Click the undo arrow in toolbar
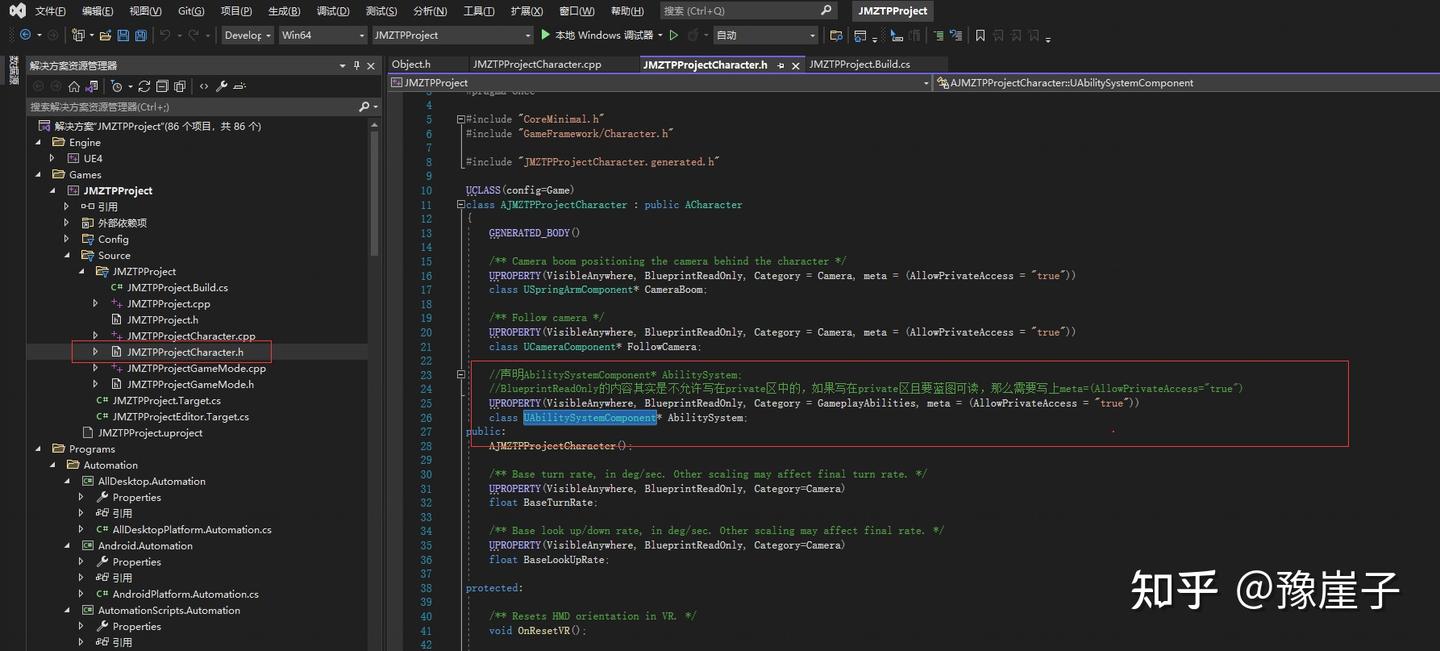 165,35
